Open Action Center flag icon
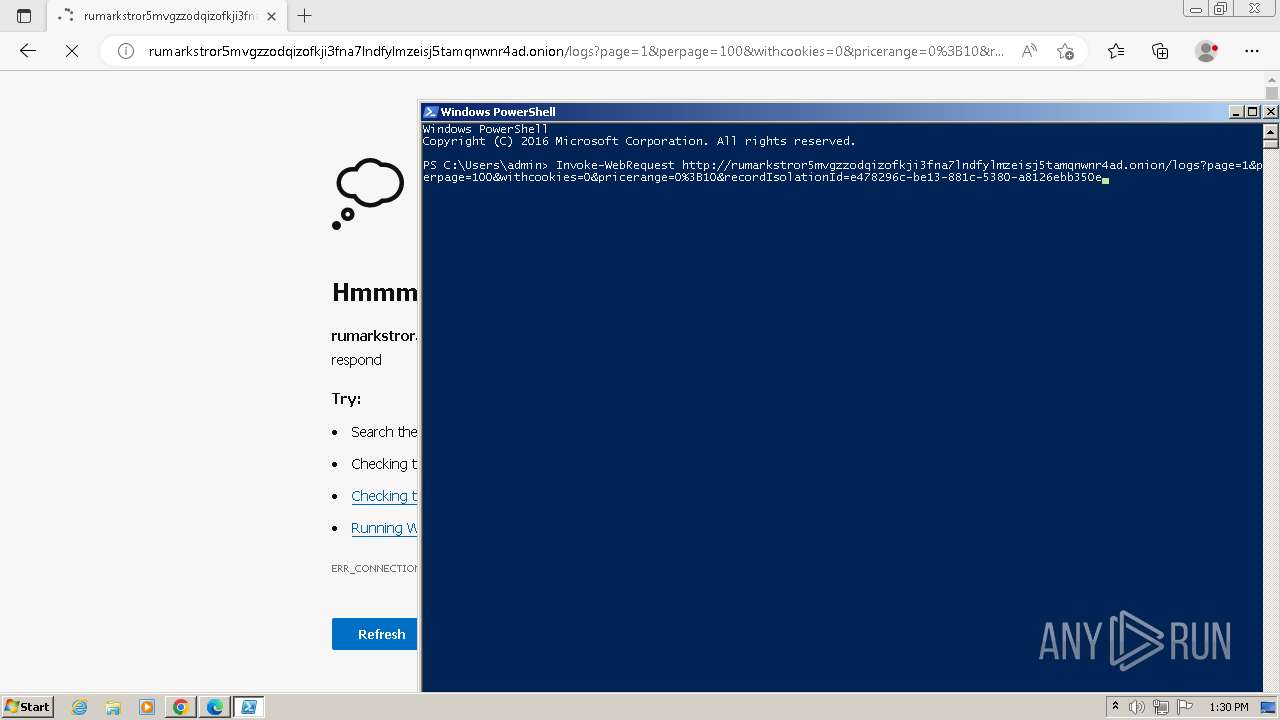This screenshot has width=1280, height=720. (x=1185, y=707)
